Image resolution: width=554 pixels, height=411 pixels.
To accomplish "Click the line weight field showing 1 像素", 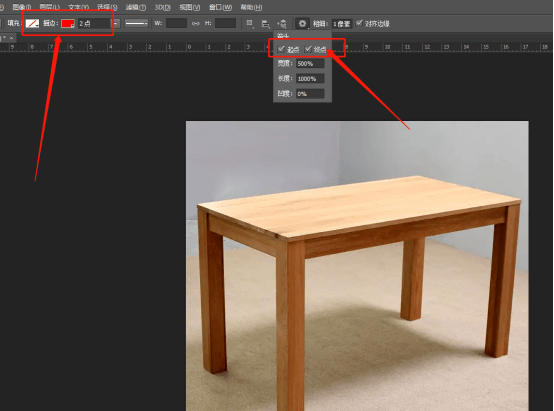I will (342, 24).
